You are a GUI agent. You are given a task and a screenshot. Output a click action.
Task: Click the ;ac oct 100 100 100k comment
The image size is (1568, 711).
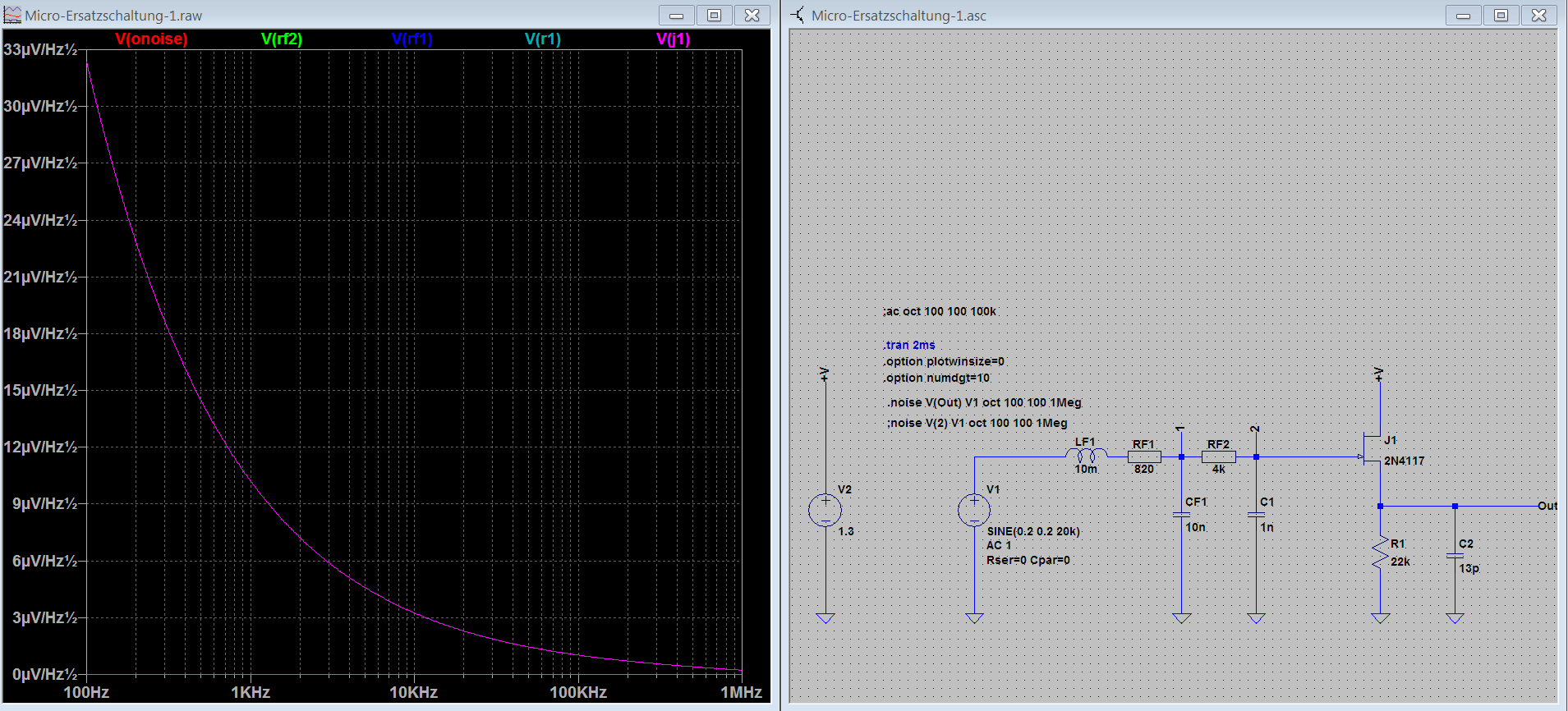[x=940, y=311]
